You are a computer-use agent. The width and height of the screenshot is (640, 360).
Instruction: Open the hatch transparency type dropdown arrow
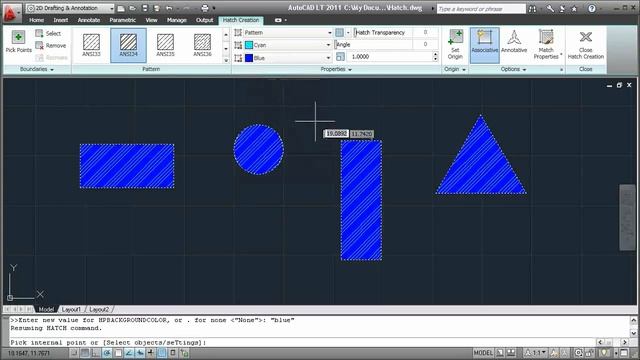point(348,32)
